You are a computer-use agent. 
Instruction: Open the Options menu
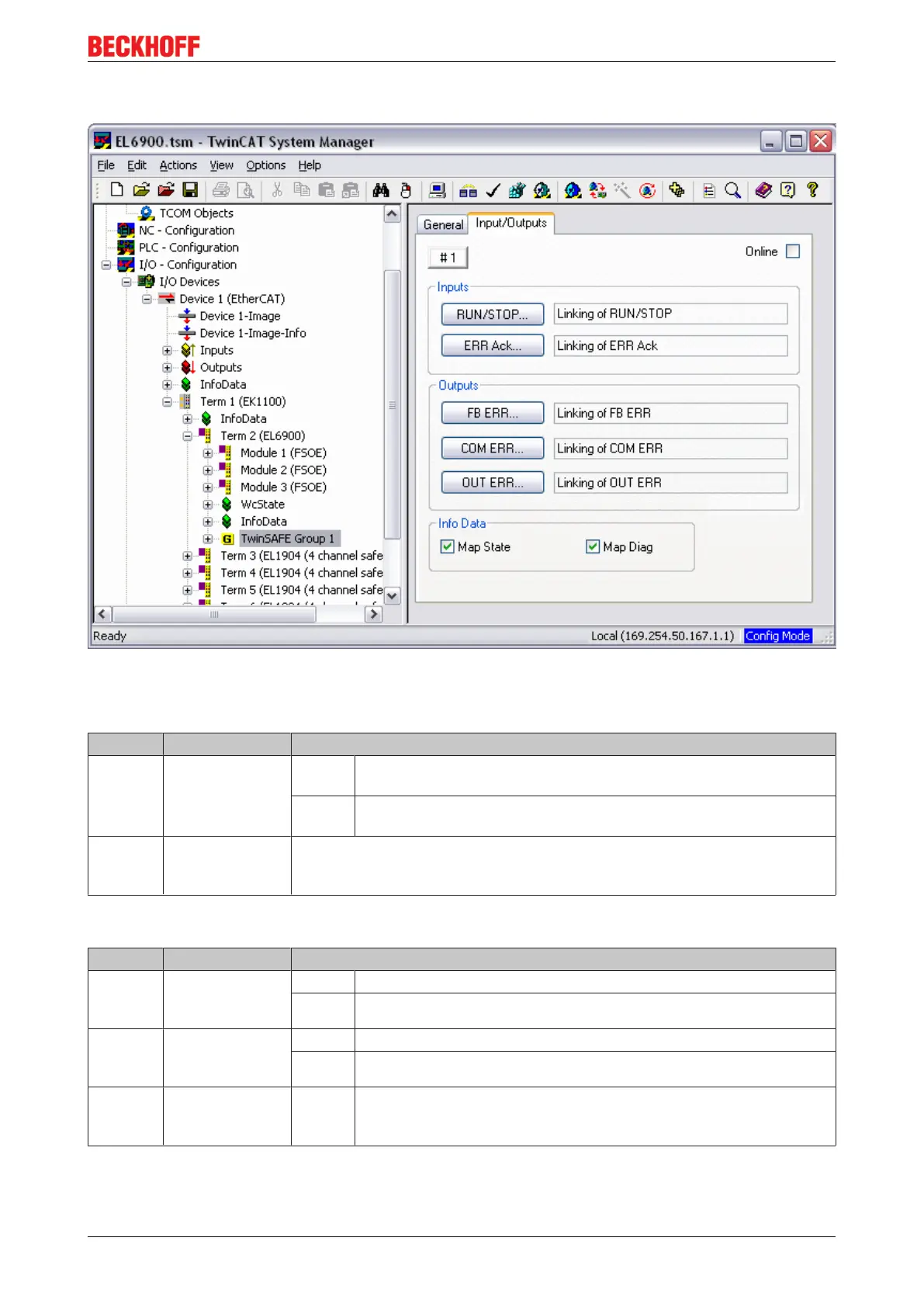pos(265,165)
